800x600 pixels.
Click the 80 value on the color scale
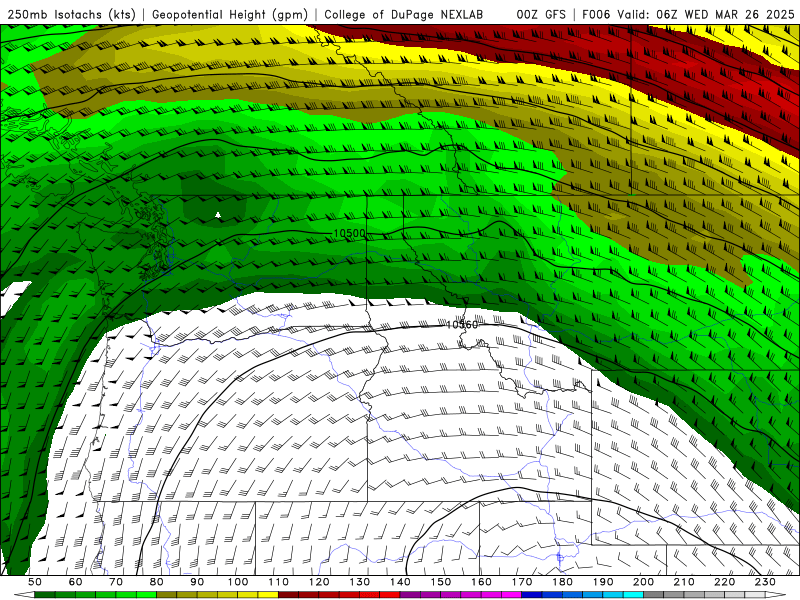[x=157, y=582]
